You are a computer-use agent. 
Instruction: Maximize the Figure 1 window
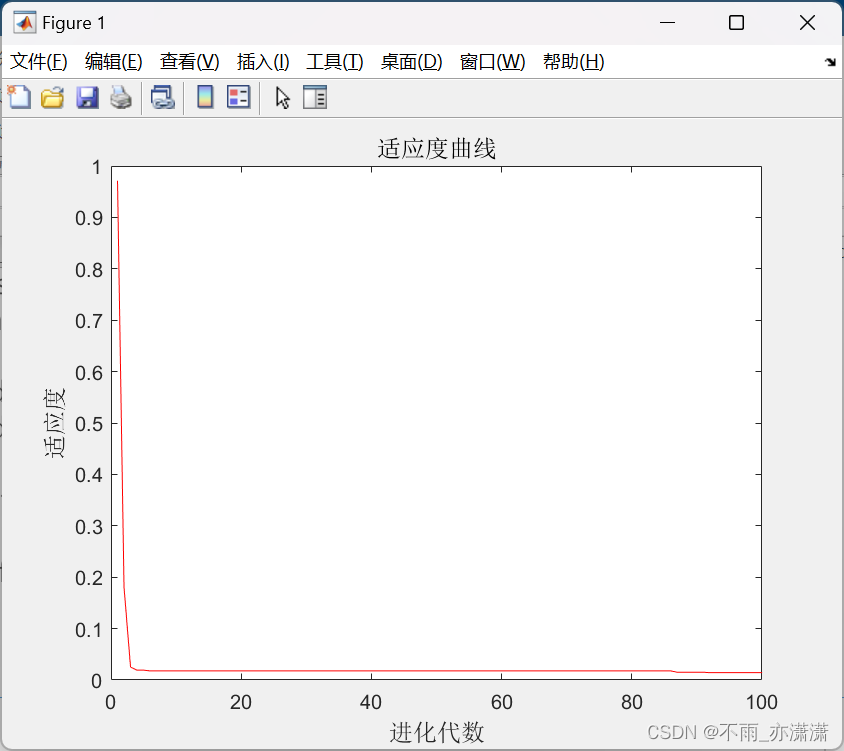(736, 23)
